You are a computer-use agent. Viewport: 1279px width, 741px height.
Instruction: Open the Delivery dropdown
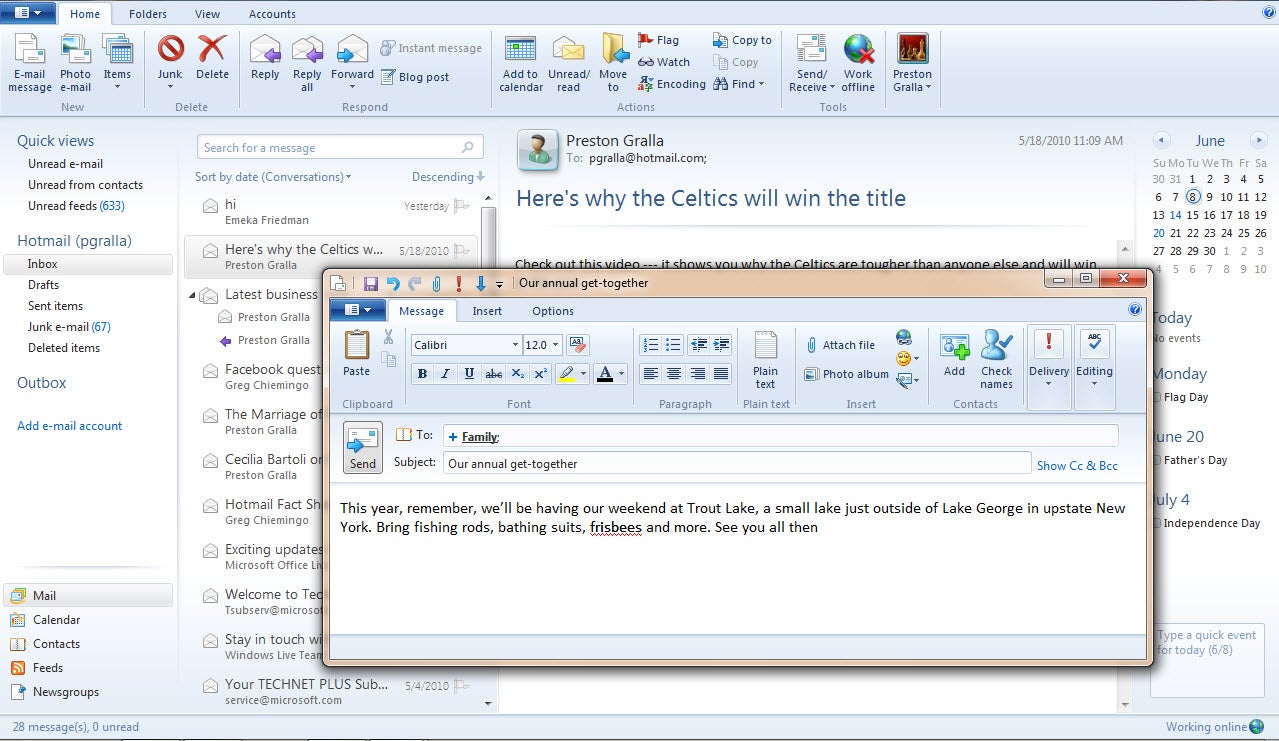tap(1049, 366)
